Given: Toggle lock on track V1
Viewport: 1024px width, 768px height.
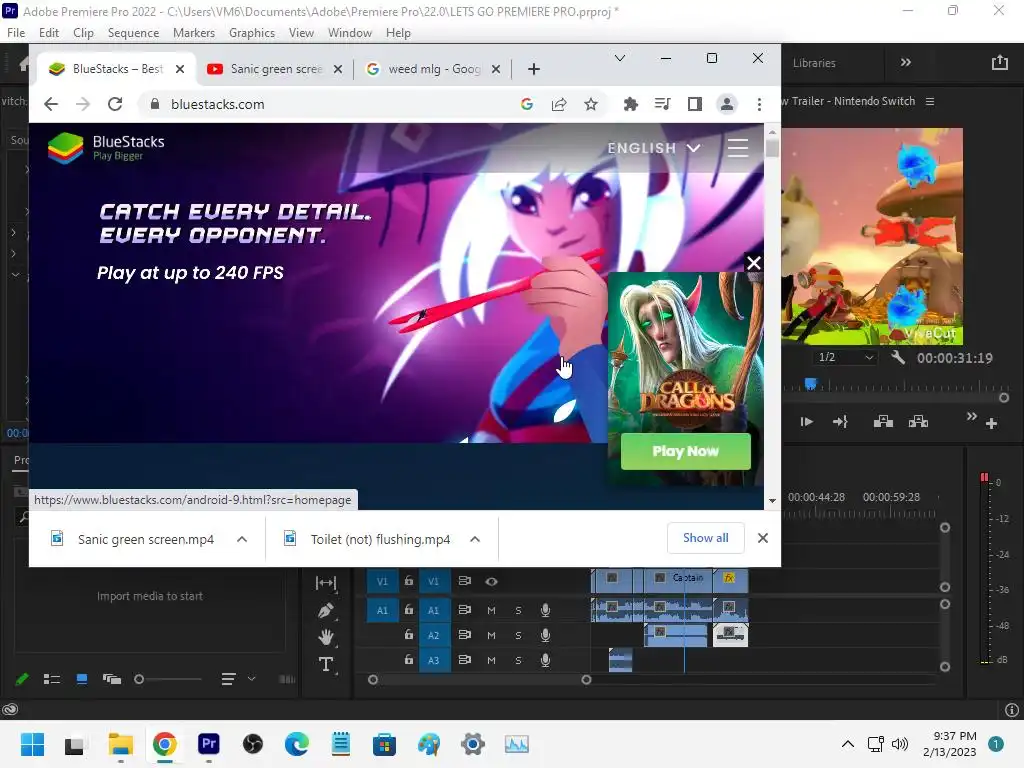Looking at the screenshot, I should tap(409, 580).
